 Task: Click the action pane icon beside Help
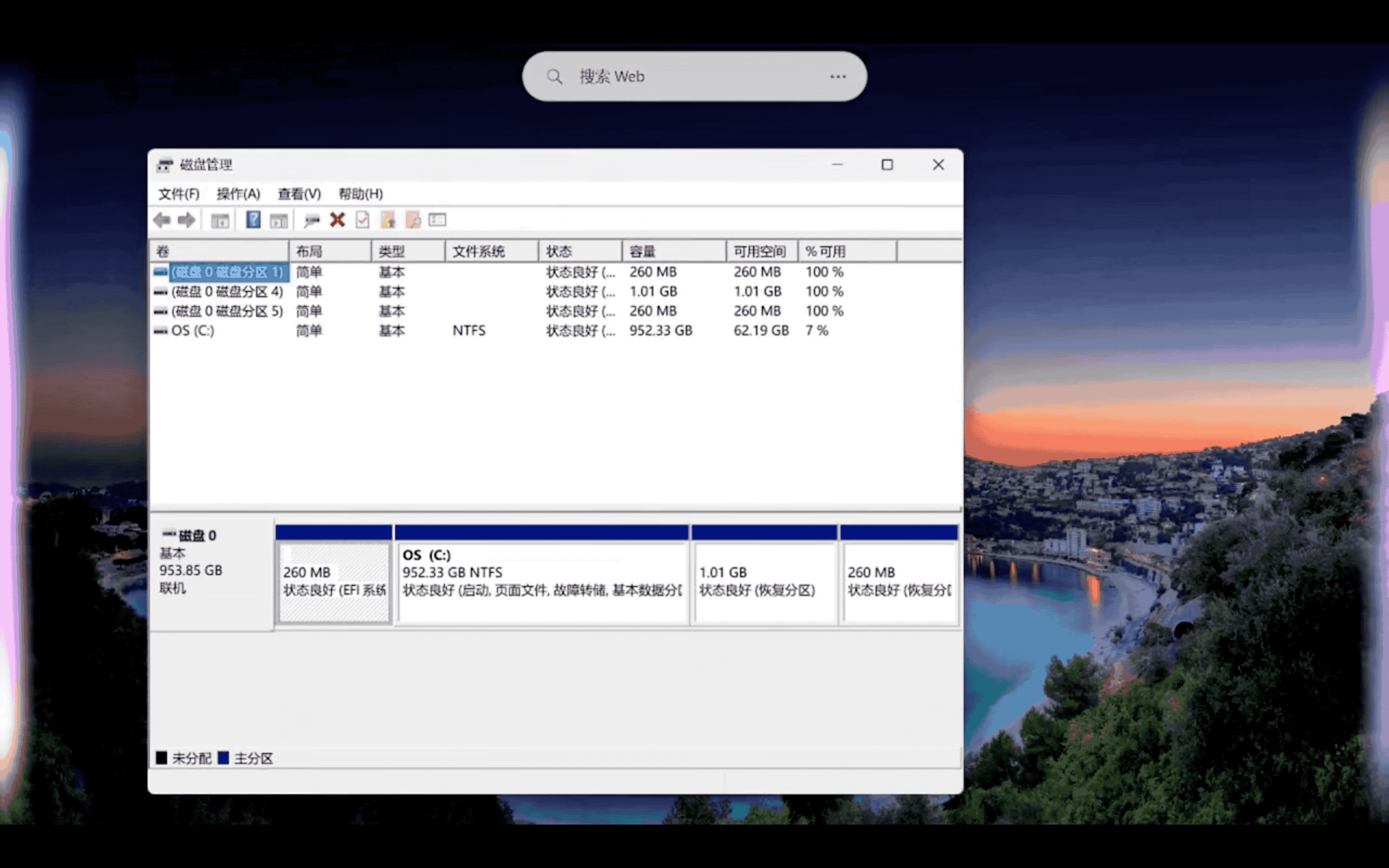(x=279, y=220)
